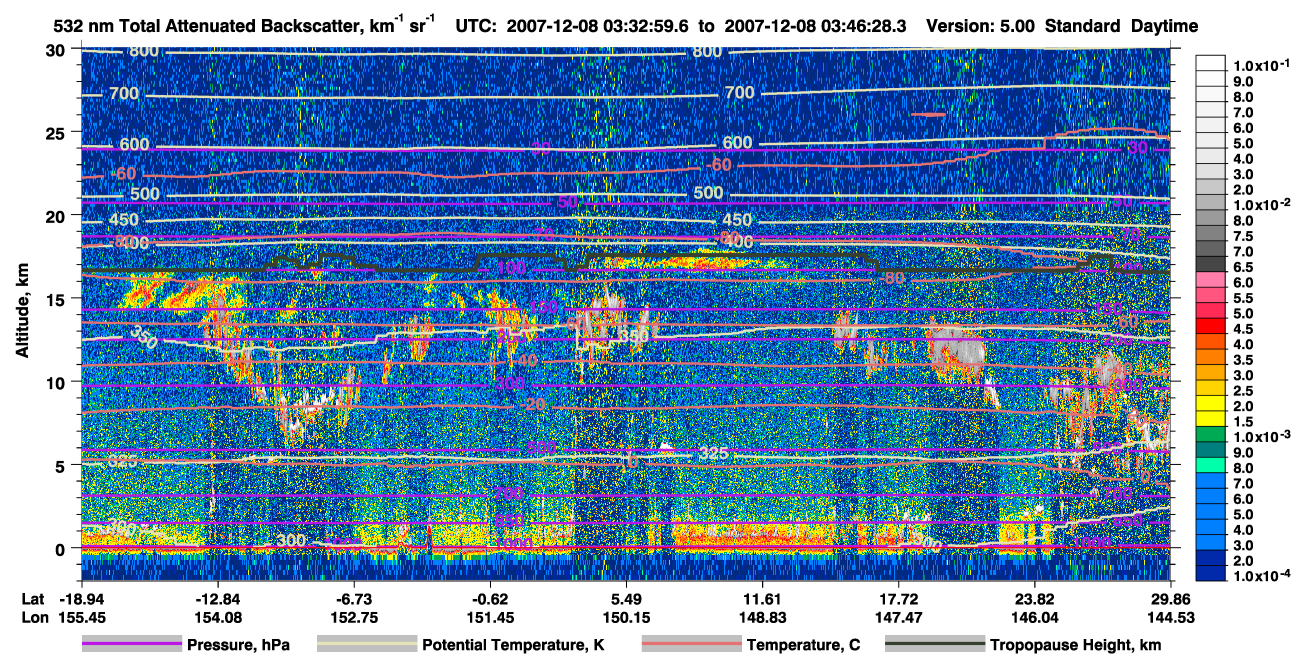Click latitude value 17.72
Screen dimensions: 1300x667
point(899,598)
